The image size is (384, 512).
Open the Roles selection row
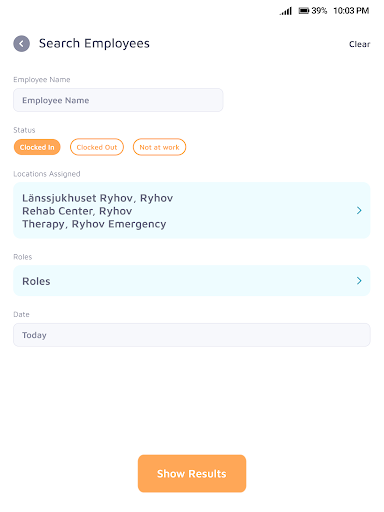[192, 281]
